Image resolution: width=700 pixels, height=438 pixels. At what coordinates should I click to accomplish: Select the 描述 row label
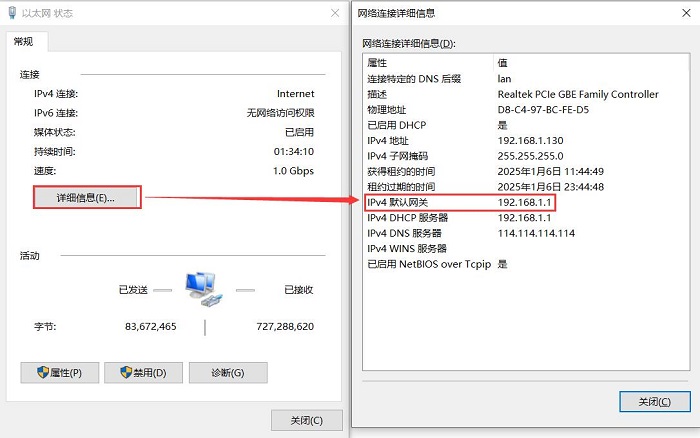tap(377, 94)
